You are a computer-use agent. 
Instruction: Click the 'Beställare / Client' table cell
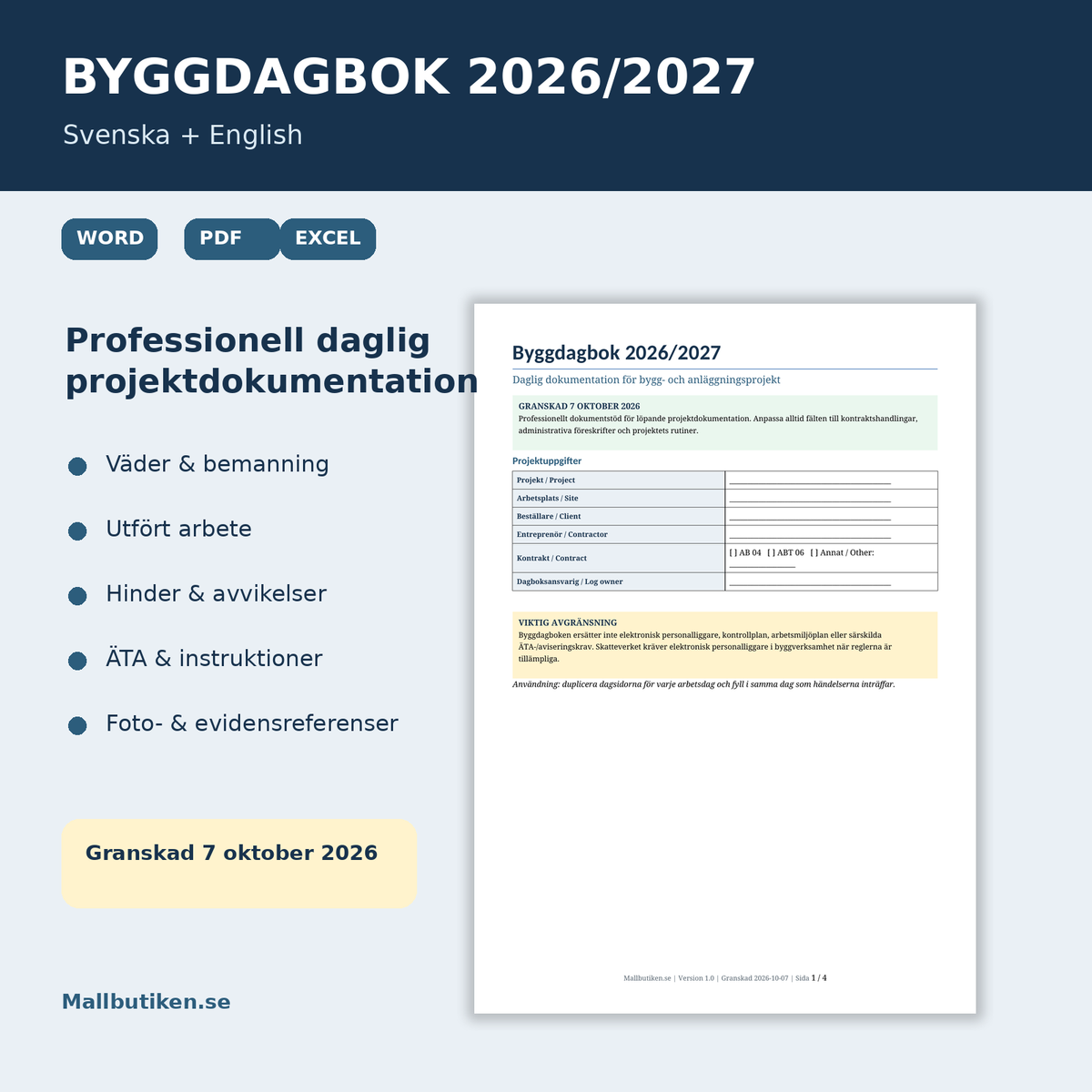(x=619, y=516)
